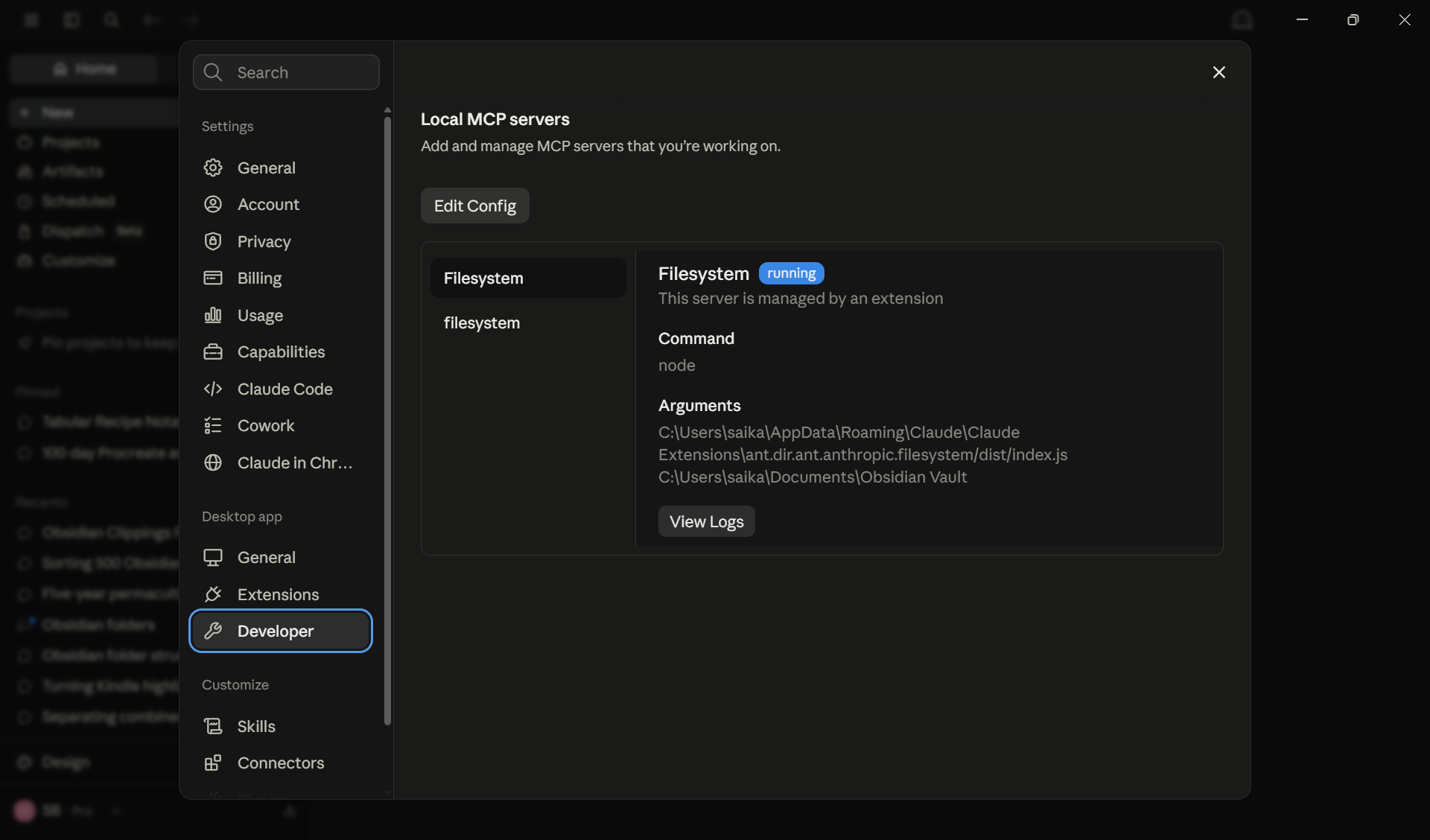Open the Billing section
The height and width of the screenshot is (840, 1430).
pyautogui.click(x=281, y=278)
